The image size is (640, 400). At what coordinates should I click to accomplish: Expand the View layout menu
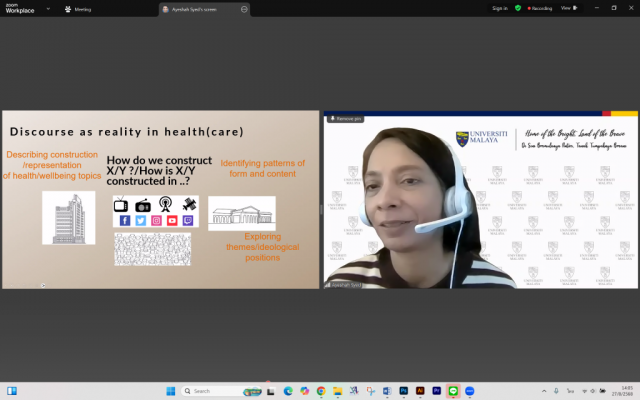(x=567, y=8)
